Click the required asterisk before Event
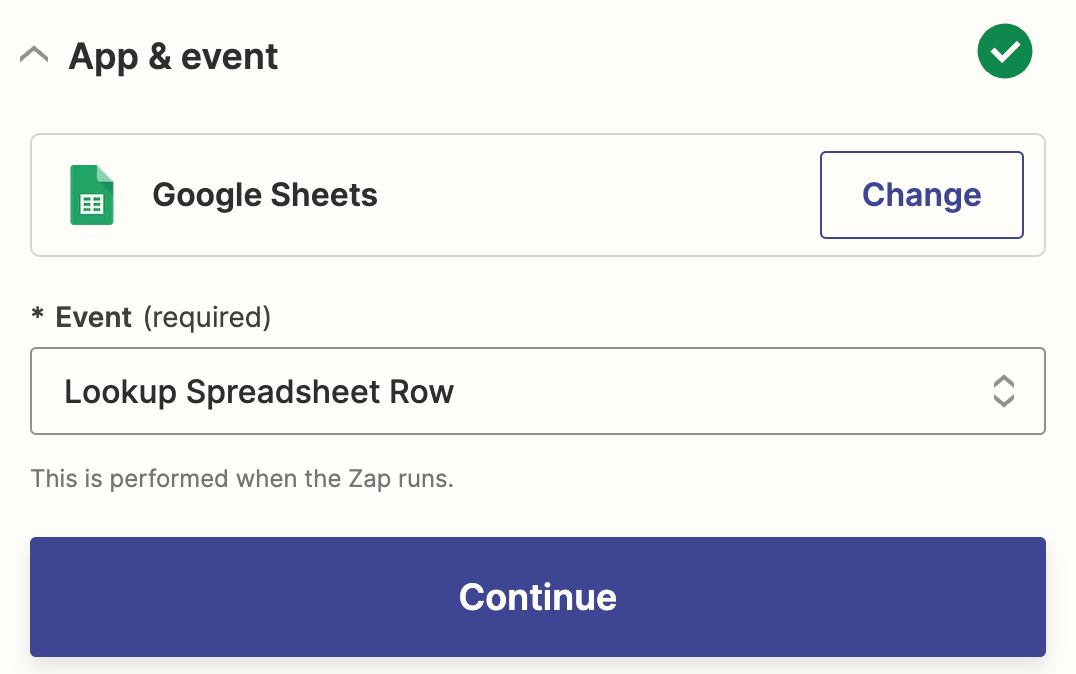 point(38,318)
